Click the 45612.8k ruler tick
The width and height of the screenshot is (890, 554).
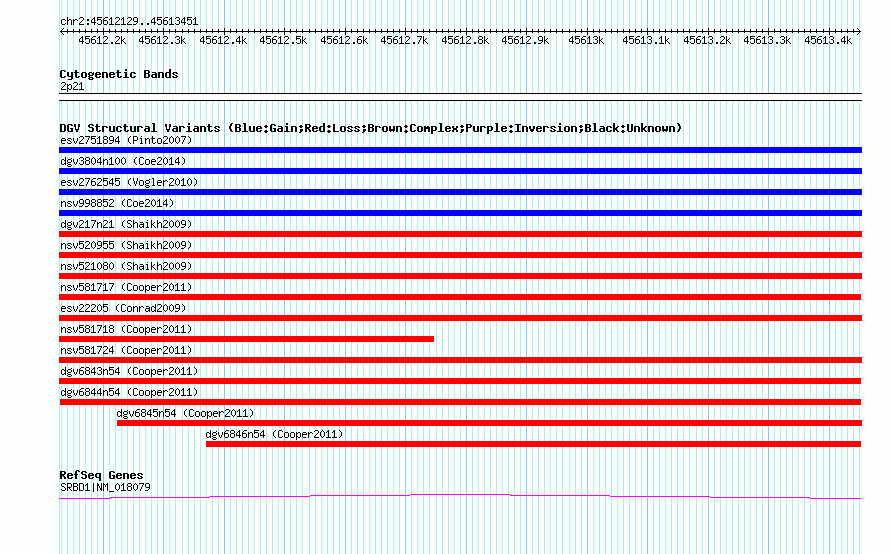tap(465, 40)
